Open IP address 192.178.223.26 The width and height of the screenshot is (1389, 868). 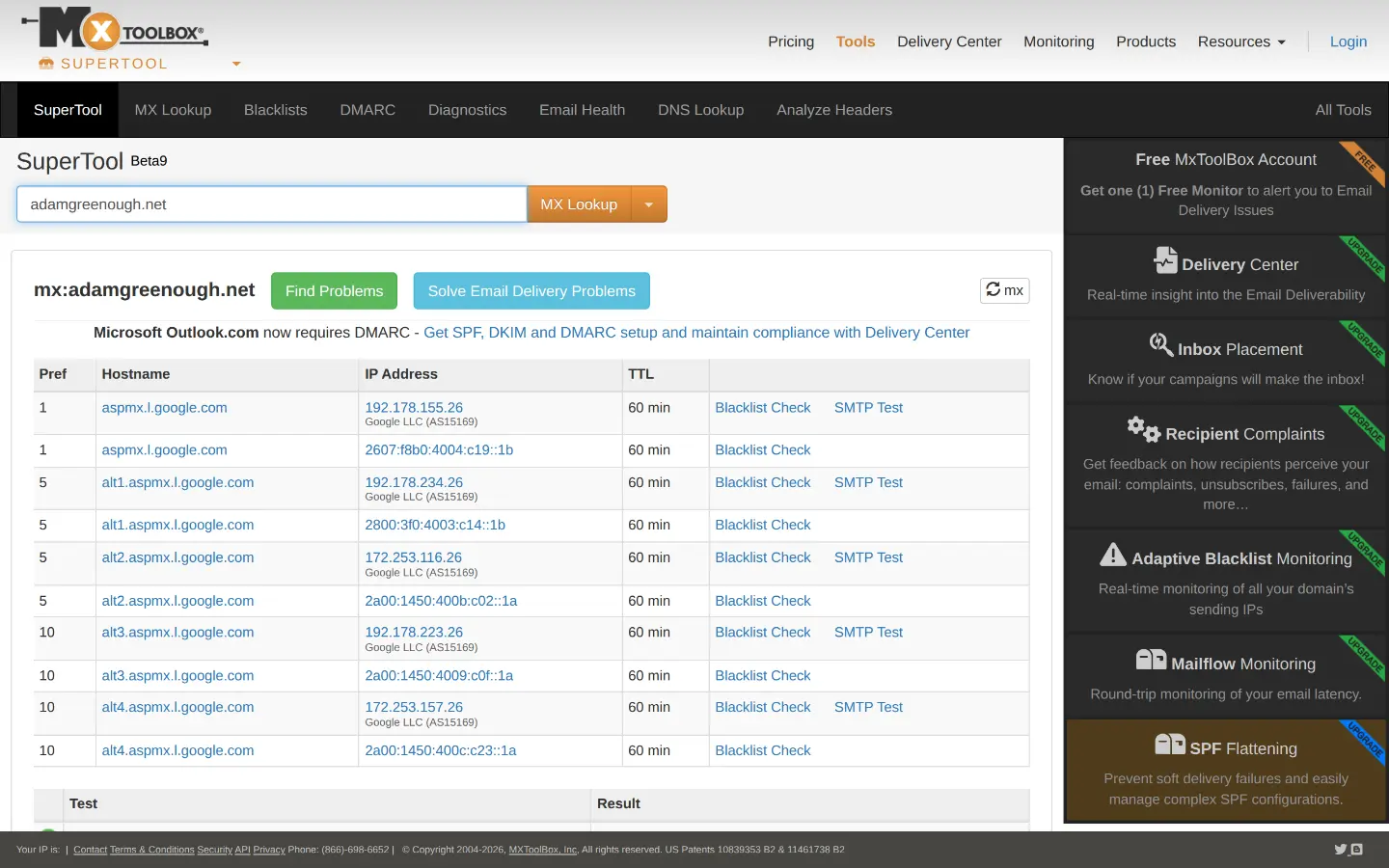[414, 633]
